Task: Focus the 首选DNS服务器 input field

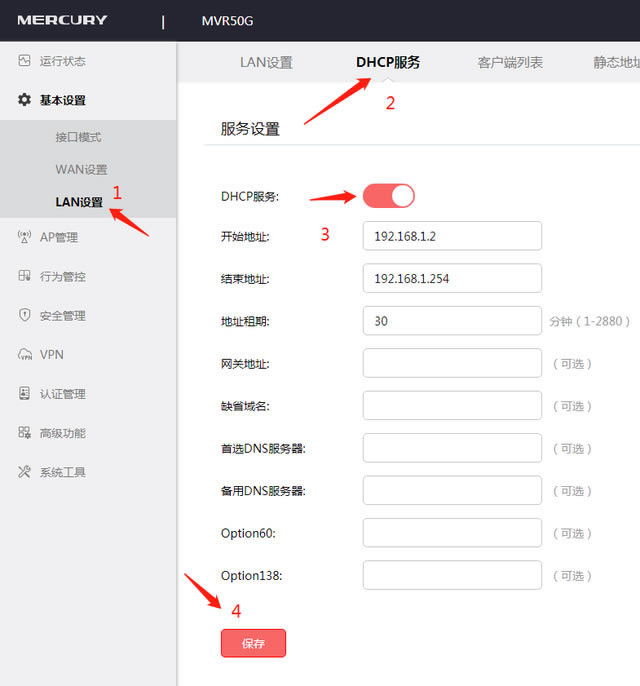Action: (x=452, y=448)
